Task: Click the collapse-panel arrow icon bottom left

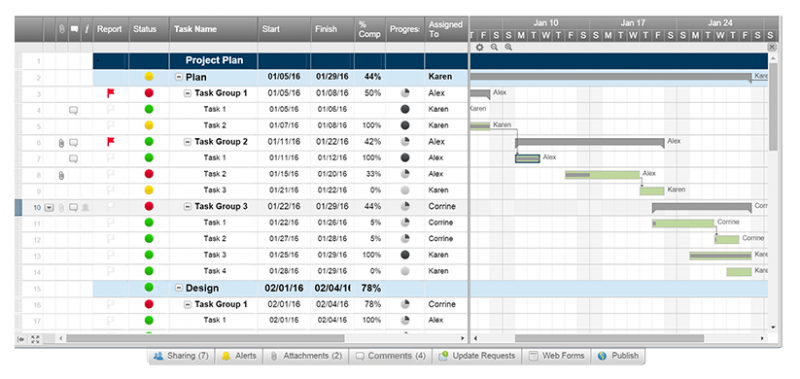Action: (x=21, y=339)
